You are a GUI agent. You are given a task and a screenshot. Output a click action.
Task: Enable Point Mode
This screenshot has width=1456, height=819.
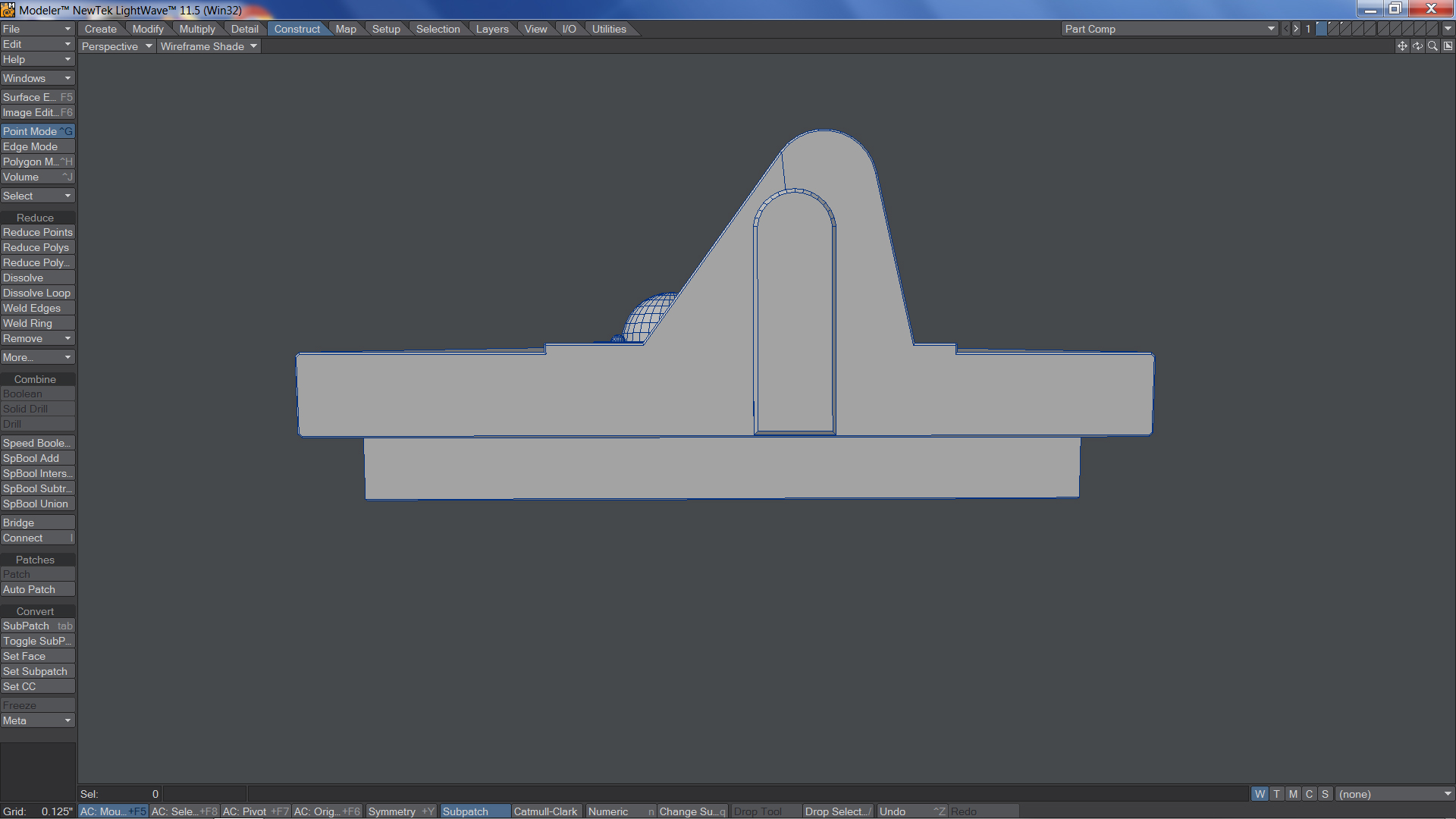pos(37,131)
